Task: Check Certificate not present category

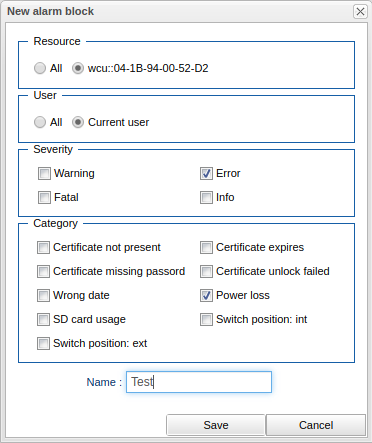Action: click(x=43, y=247)
